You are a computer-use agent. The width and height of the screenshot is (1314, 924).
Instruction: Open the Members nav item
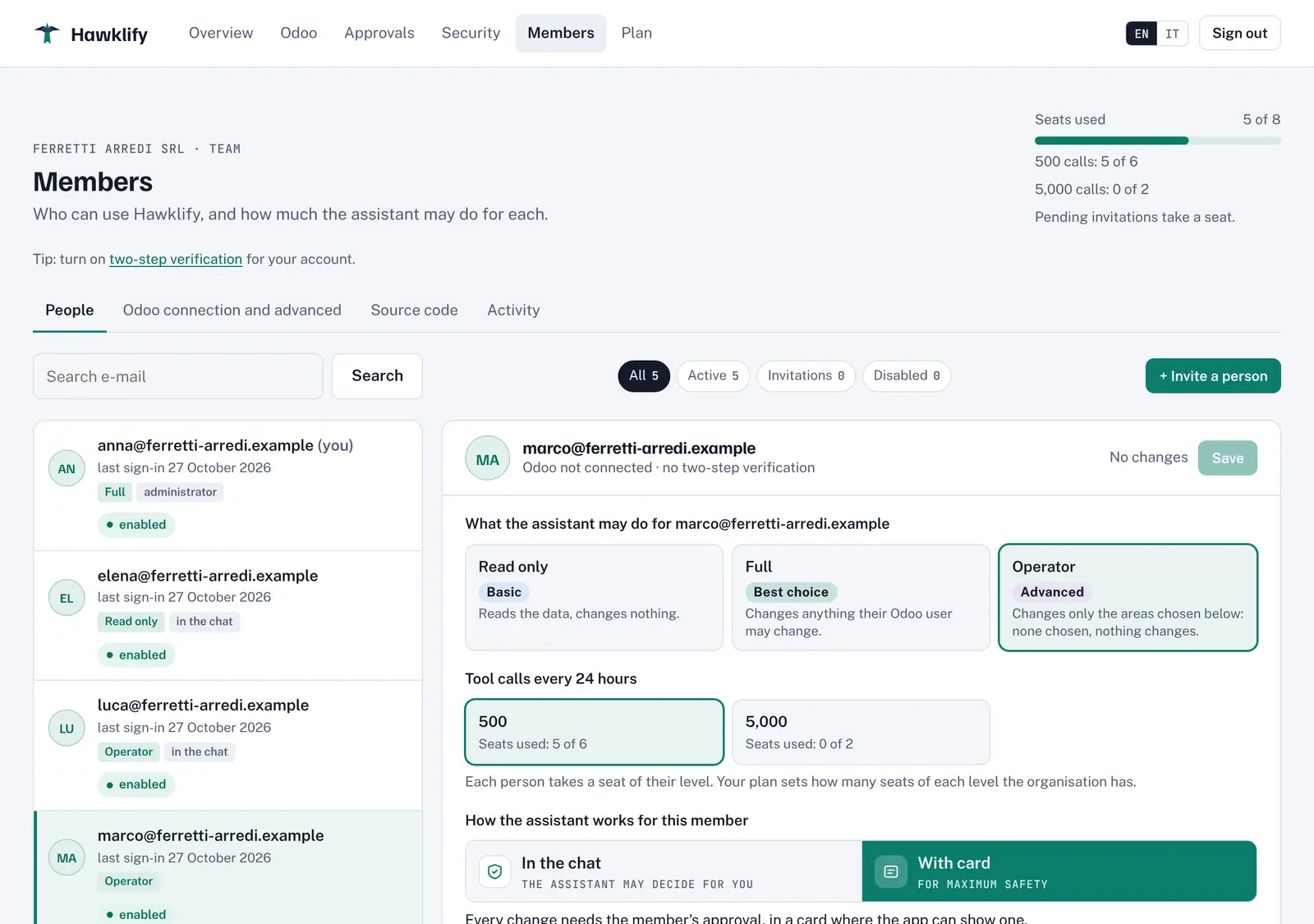[x=561, y=33]
